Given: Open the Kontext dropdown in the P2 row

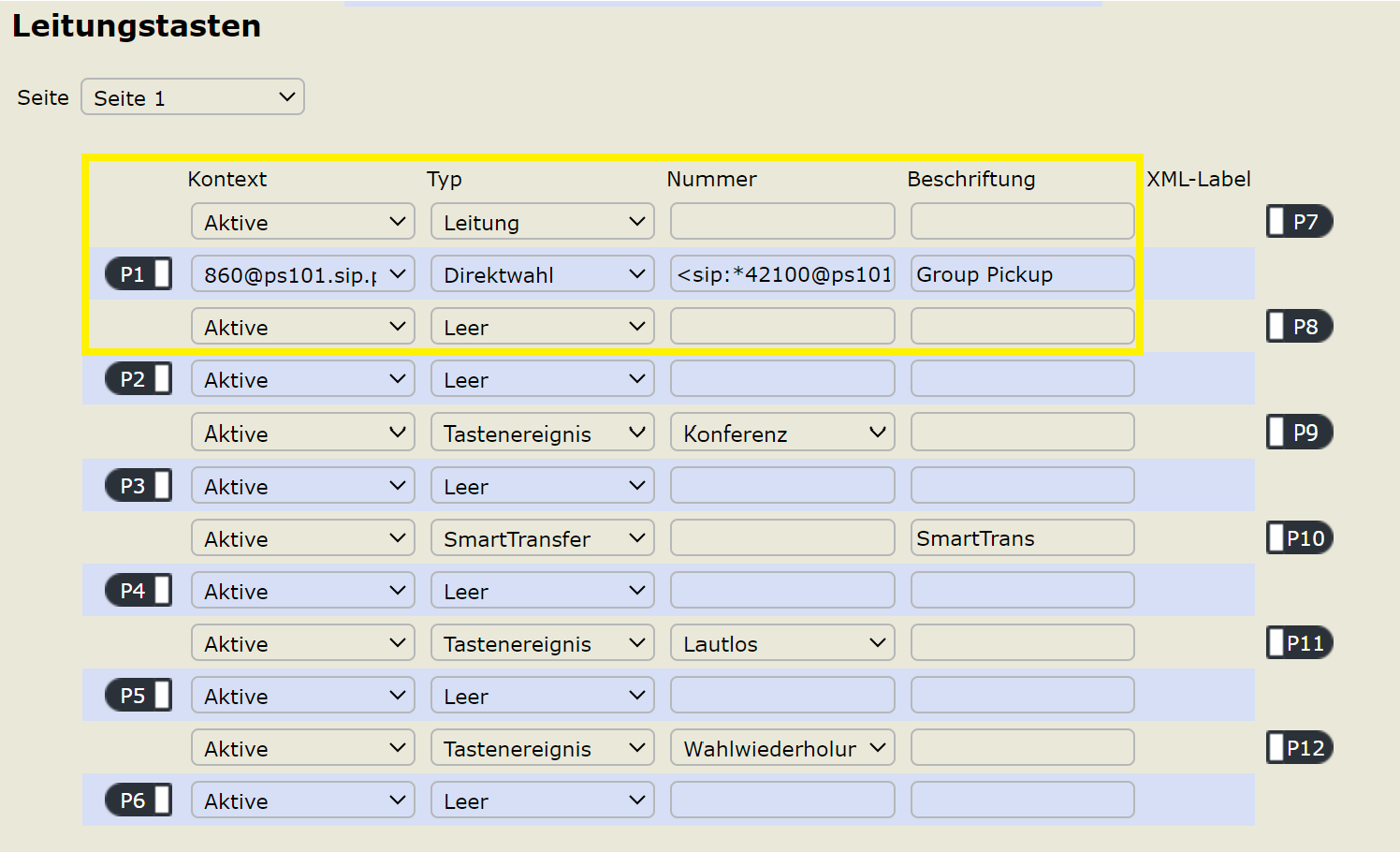Looking at the screenshot, I should (303, 379).
